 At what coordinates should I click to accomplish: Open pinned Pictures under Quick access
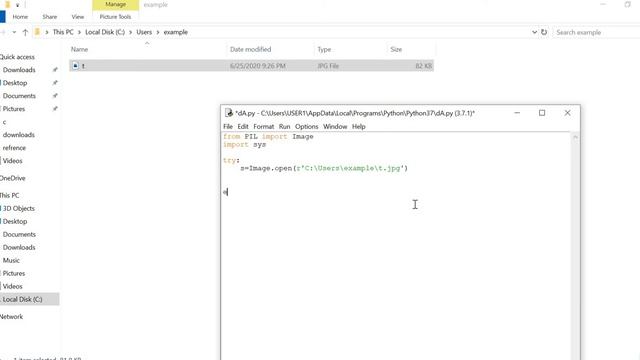coord(13,109)
